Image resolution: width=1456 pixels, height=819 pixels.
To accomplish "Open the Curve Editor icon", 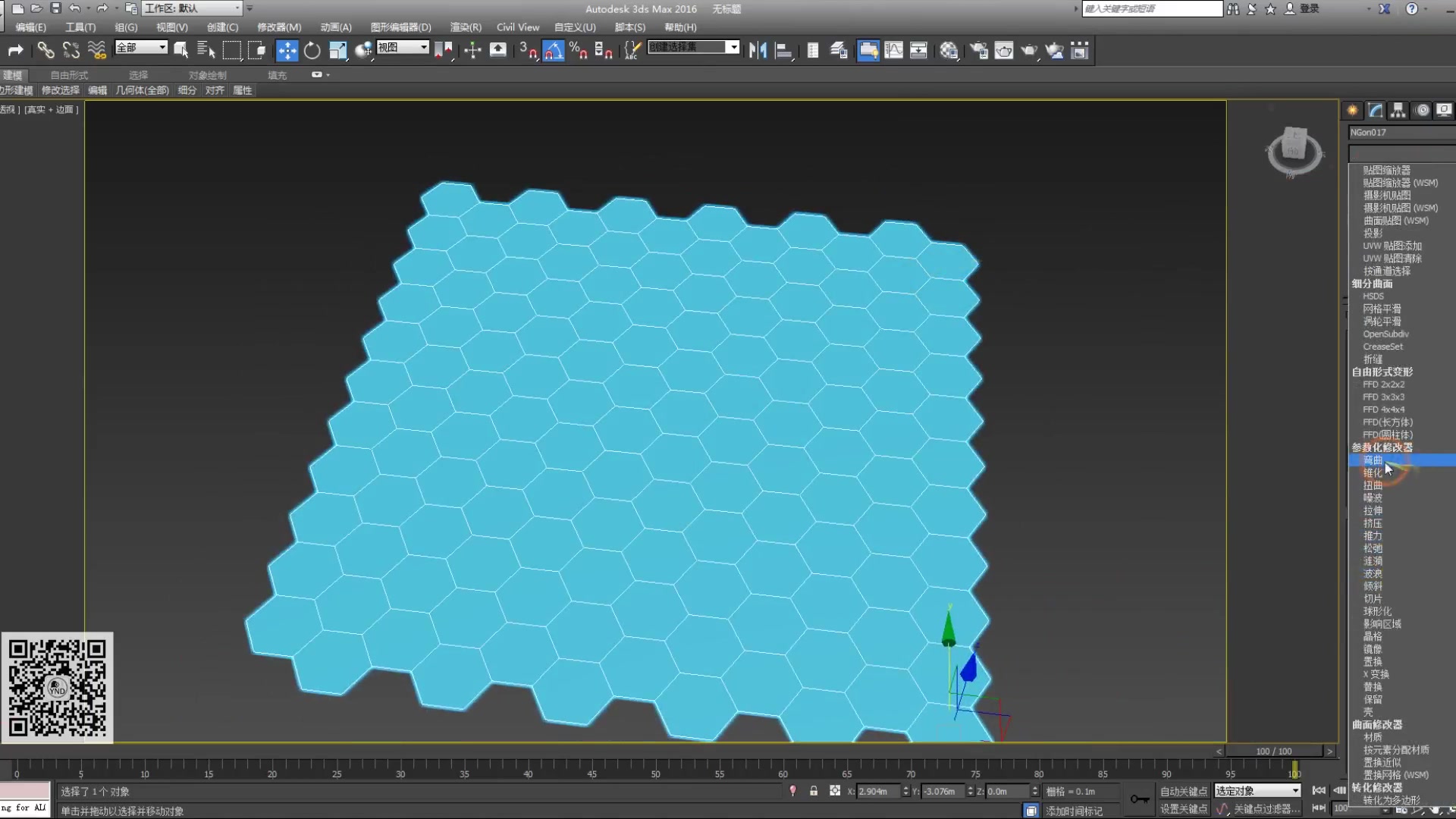I will pyautogui.click(x=893, y=51).
